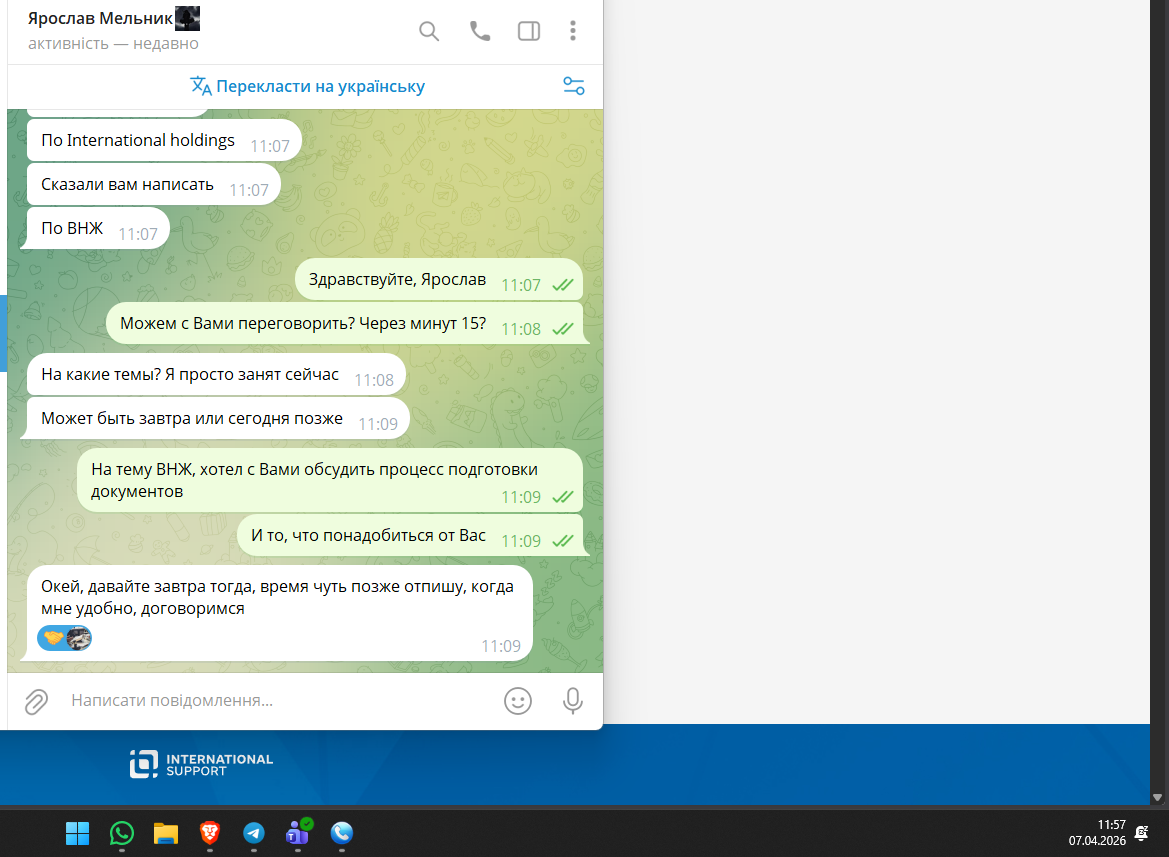This screenshot has height=857, width=1169.
Task: Click the translate language icon
Action: click(x=201, y=86)
